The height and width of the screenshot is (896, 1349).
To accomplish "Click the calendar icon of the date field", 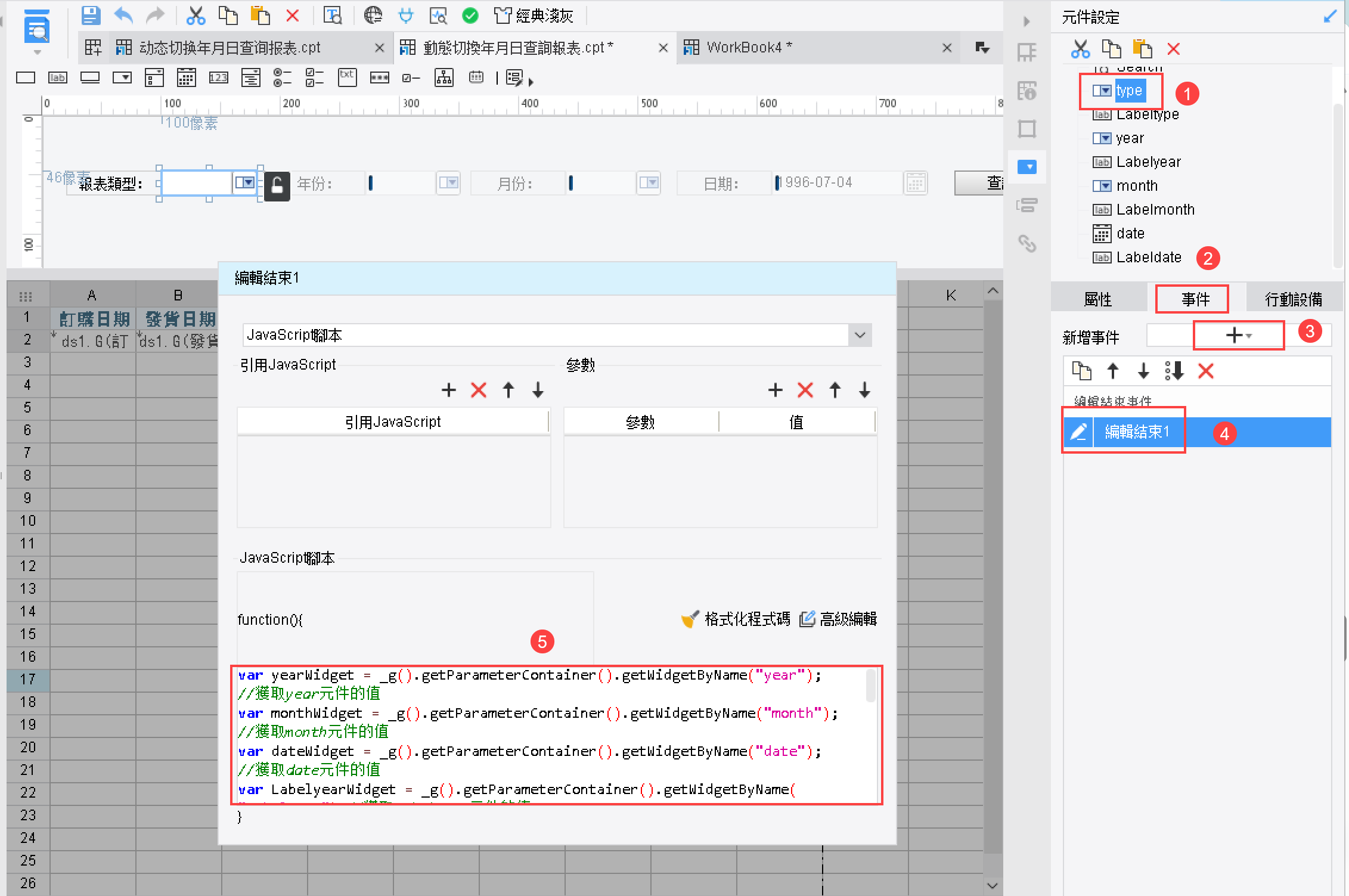I will [x=916, y=183].
